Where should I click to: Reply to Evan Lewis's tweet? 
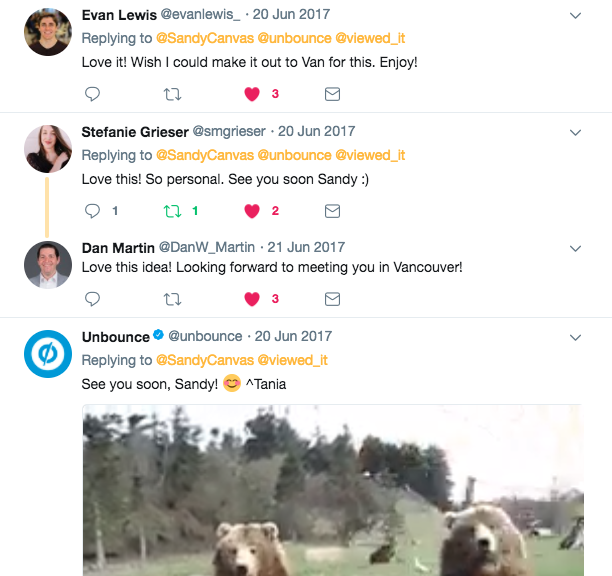[x=92, y=94]
